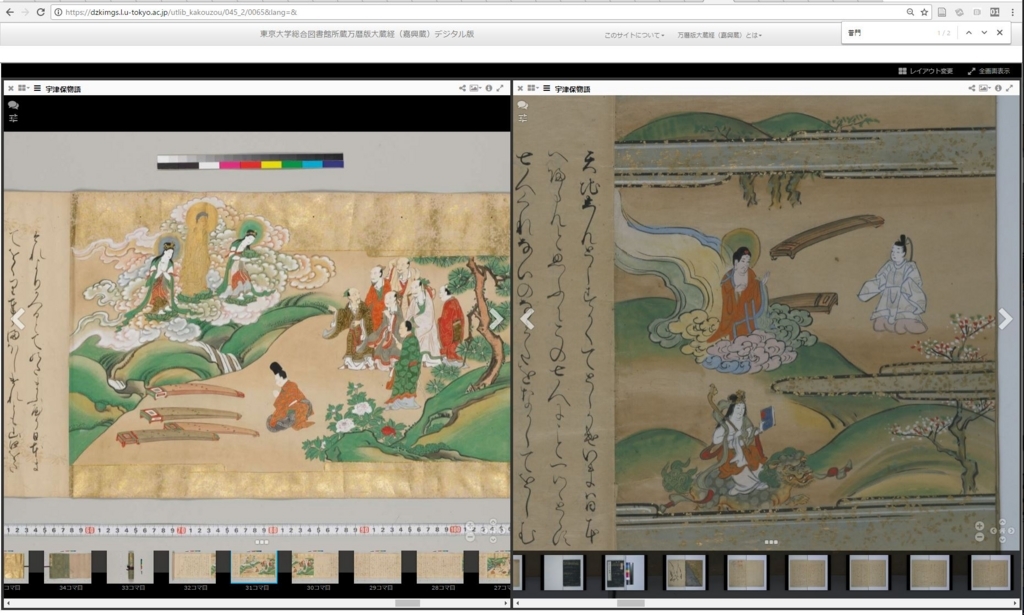Image resolution: width=1024 pixels, height=615 pixels.
Task: Close the find-in-page bar
Action: click(x=1000, y=33)
